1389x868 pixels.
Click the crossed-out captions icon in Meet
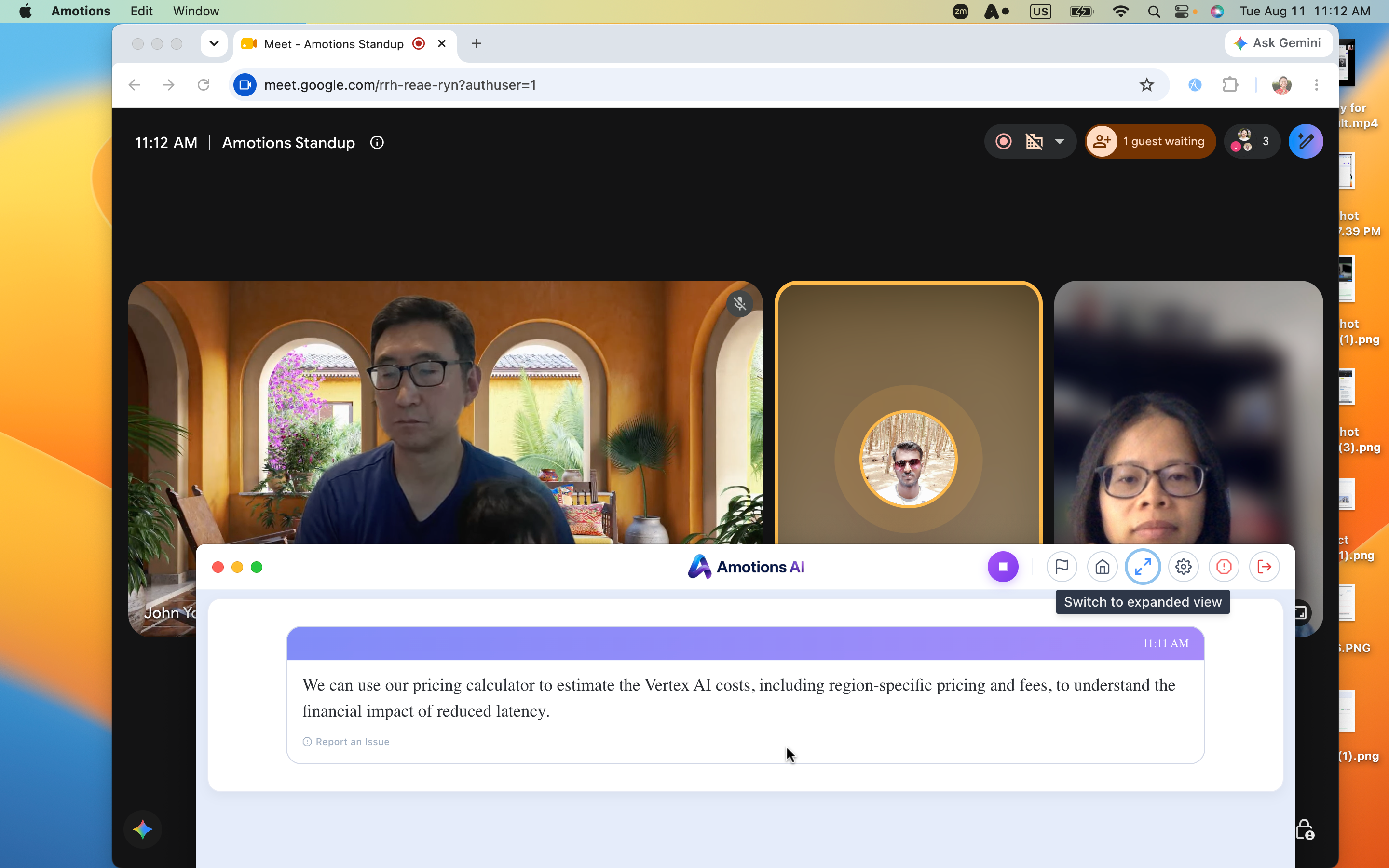tap(1035, 141)
